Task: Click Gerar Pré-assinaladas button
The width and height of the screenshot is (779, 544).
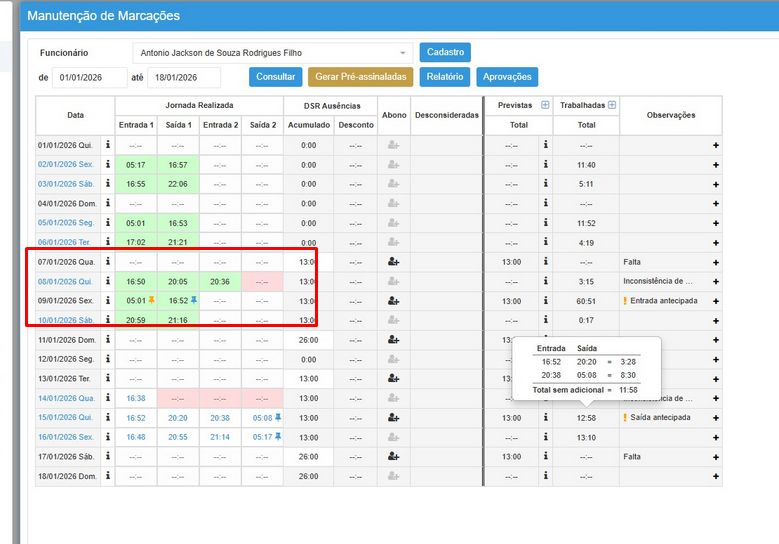Action: tap(360, 77)
